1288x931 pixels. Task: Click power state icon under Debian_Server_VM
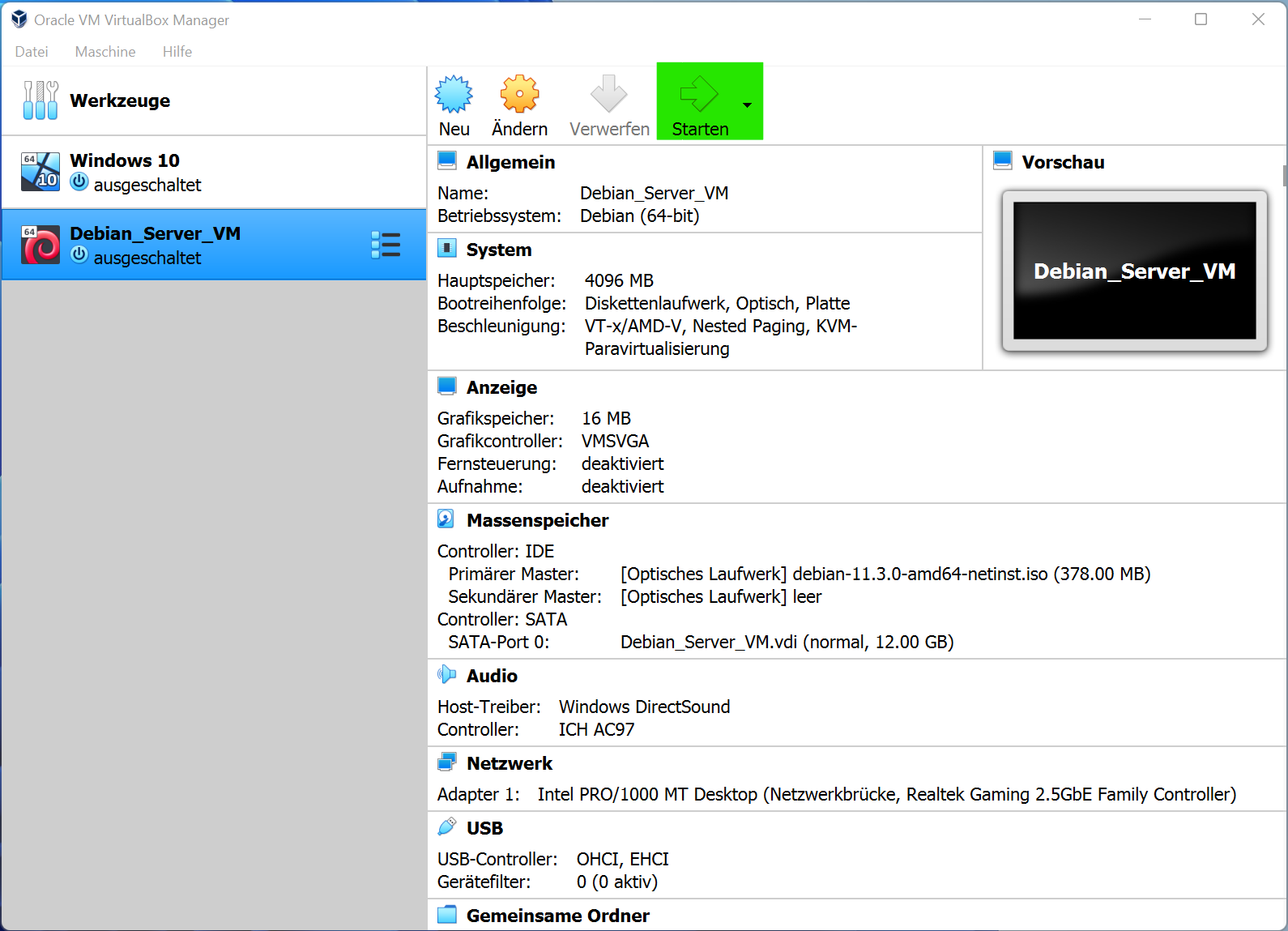pyautogui.click(x=79, y=255)
